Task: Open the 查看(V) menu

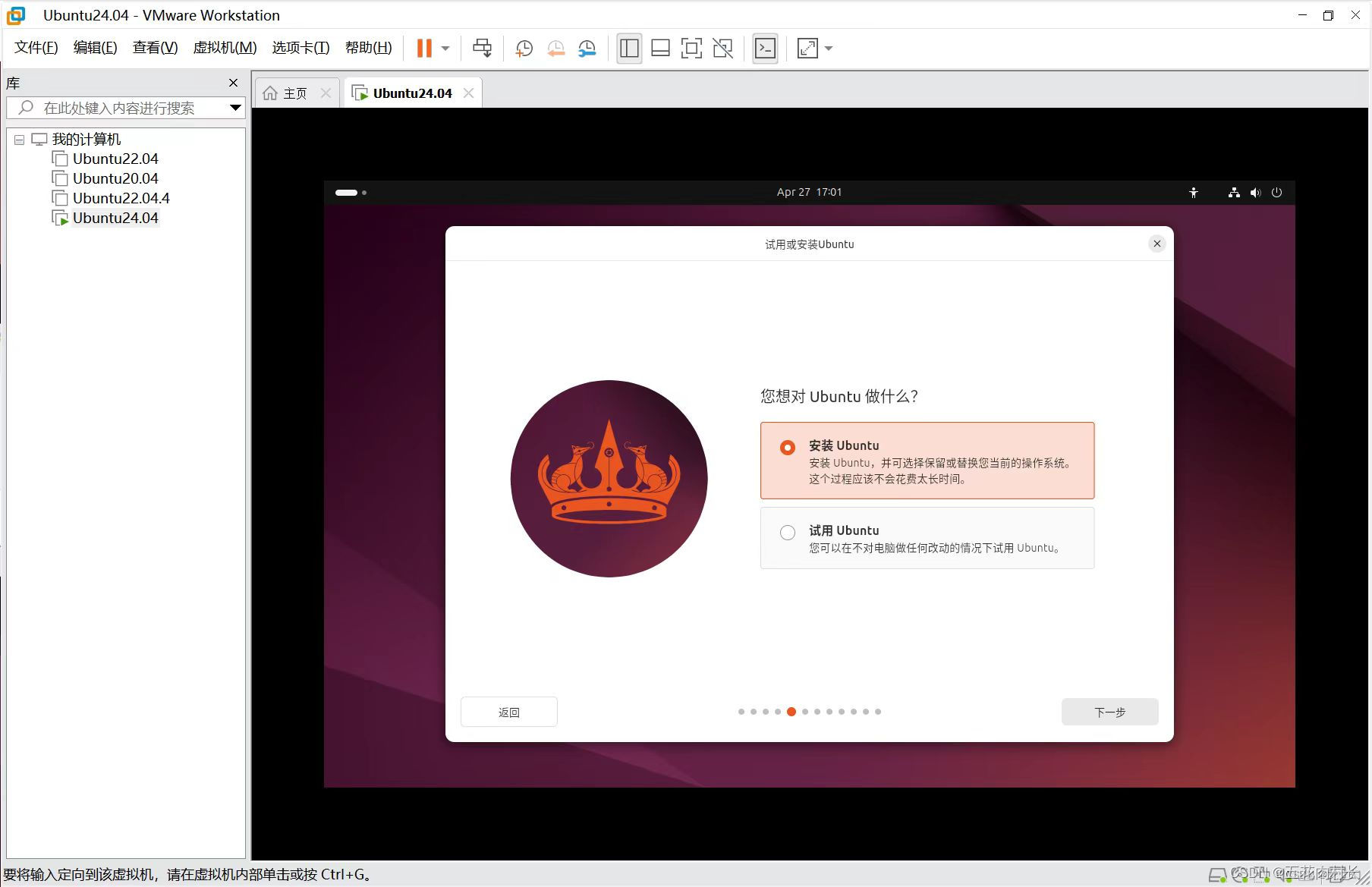Action: coord(155,48)
